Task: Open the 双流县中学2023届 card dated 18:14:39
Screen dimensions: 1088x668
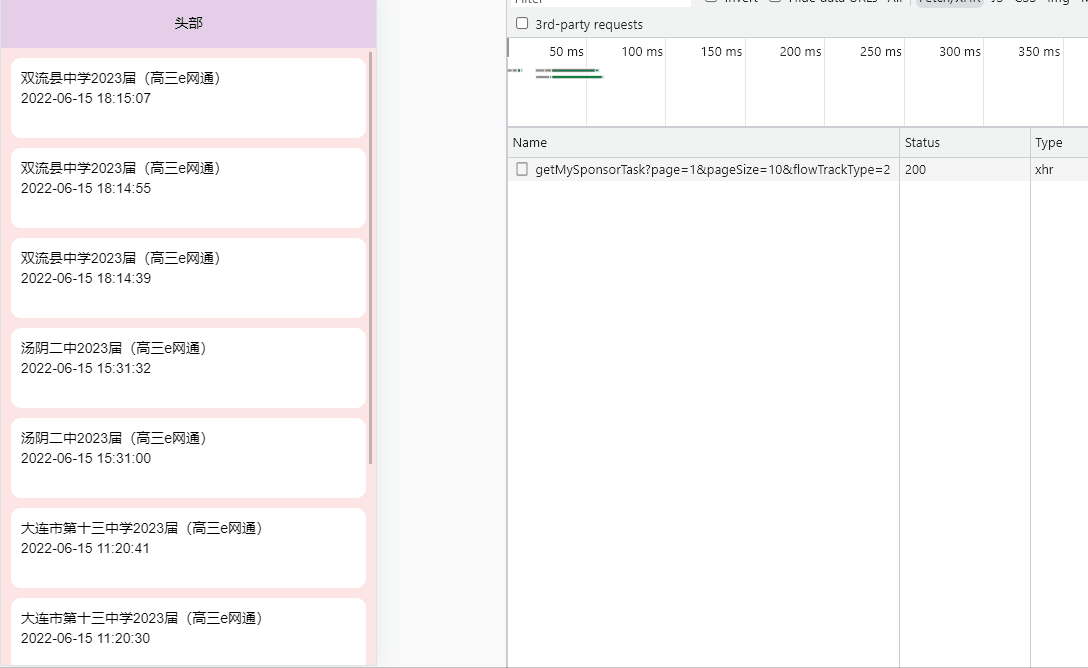Action: tap(189, 278)
